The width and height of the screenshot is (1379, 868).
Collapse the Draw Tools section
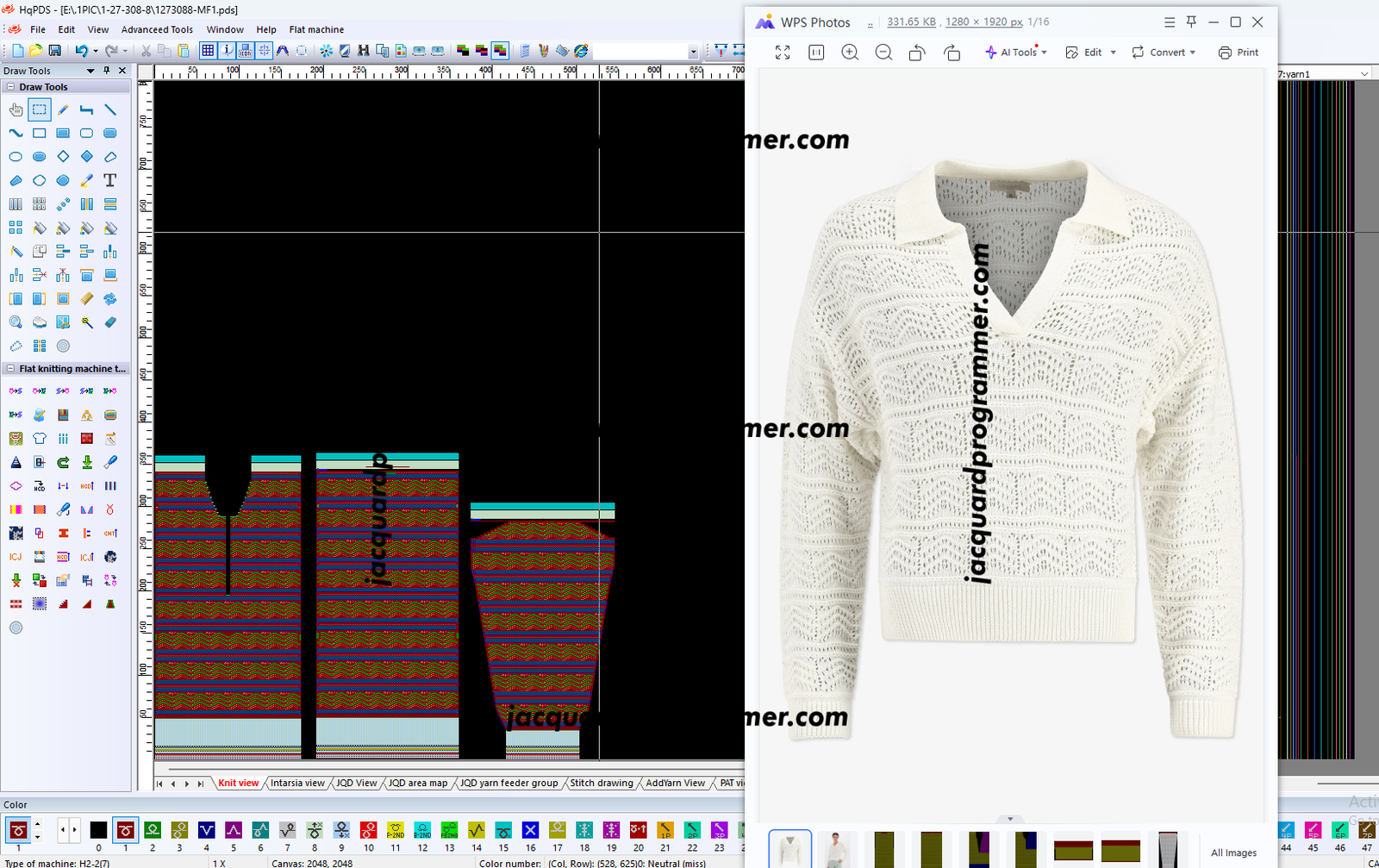point(10,87)
